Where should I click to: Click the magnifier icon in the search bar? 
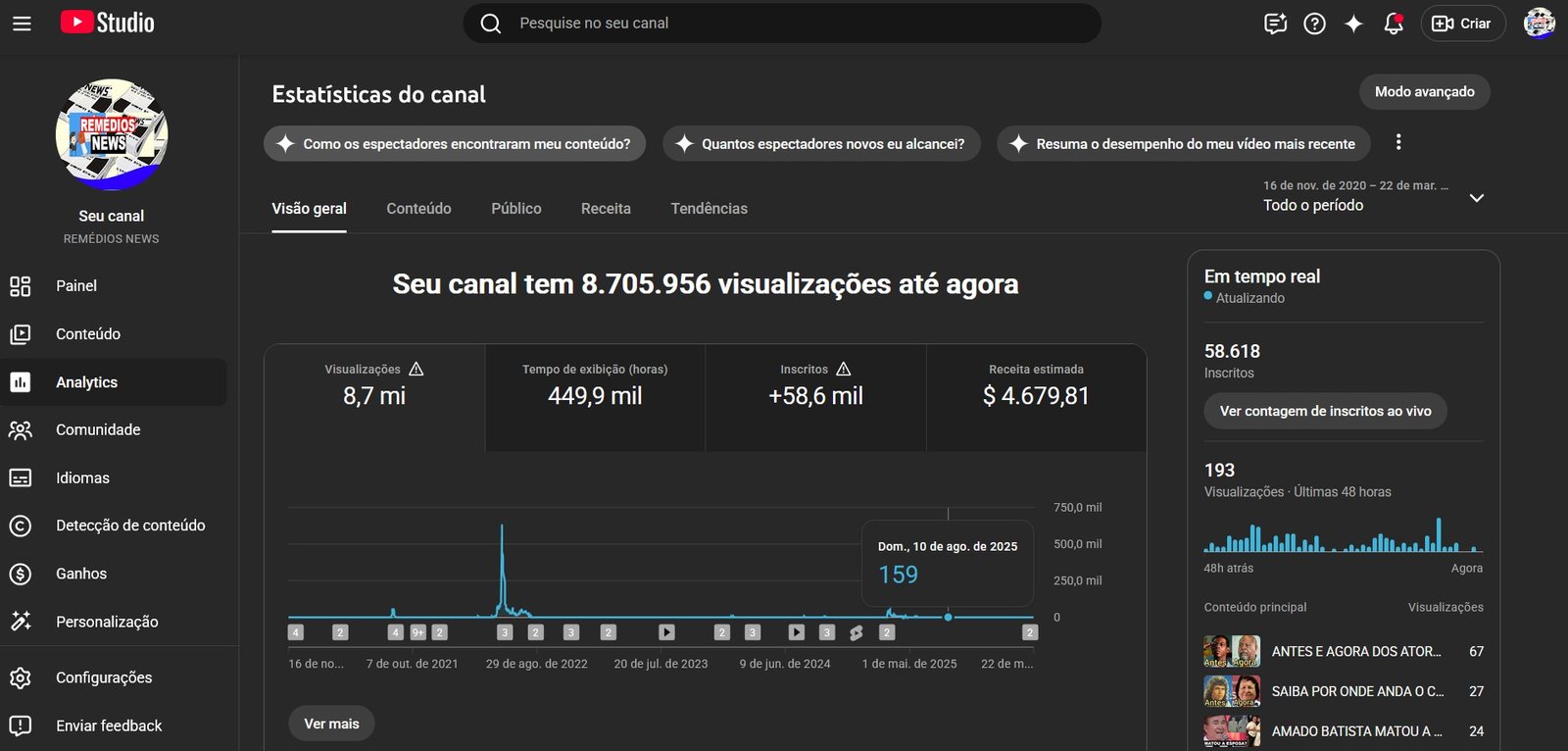(491, 24)
